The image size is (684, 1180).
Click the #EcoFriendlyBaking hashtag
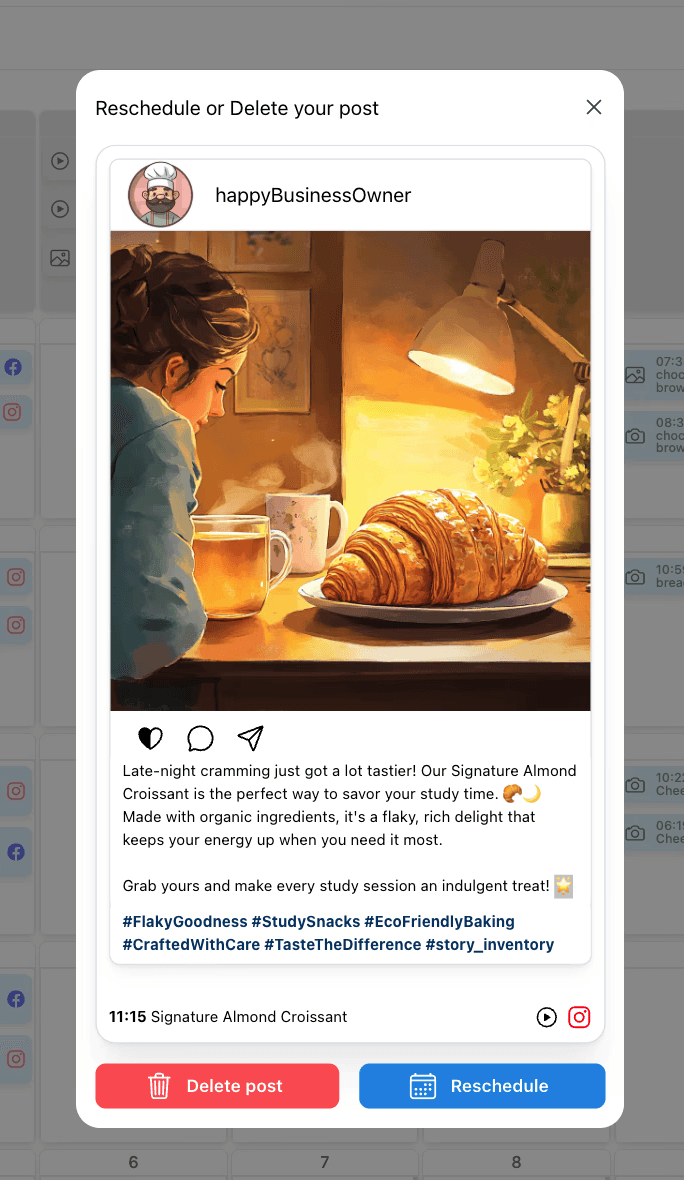point(439,922)
